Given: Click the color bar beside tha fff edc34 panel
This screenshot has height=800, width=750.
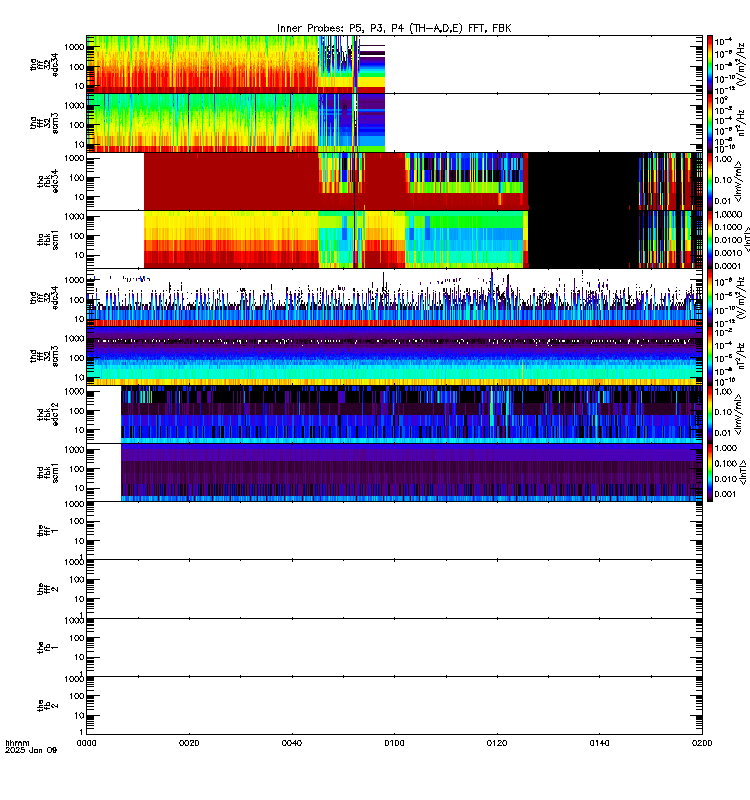Looking at the screenshot, I should pos(710,64).
